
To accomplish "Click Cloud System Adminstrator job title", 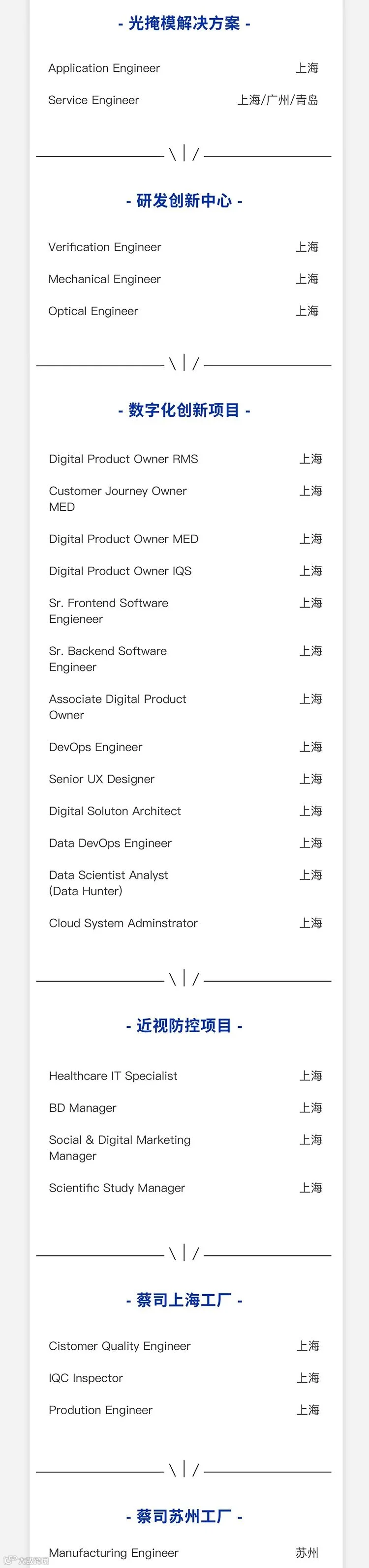I will click(x=123, y=923).
